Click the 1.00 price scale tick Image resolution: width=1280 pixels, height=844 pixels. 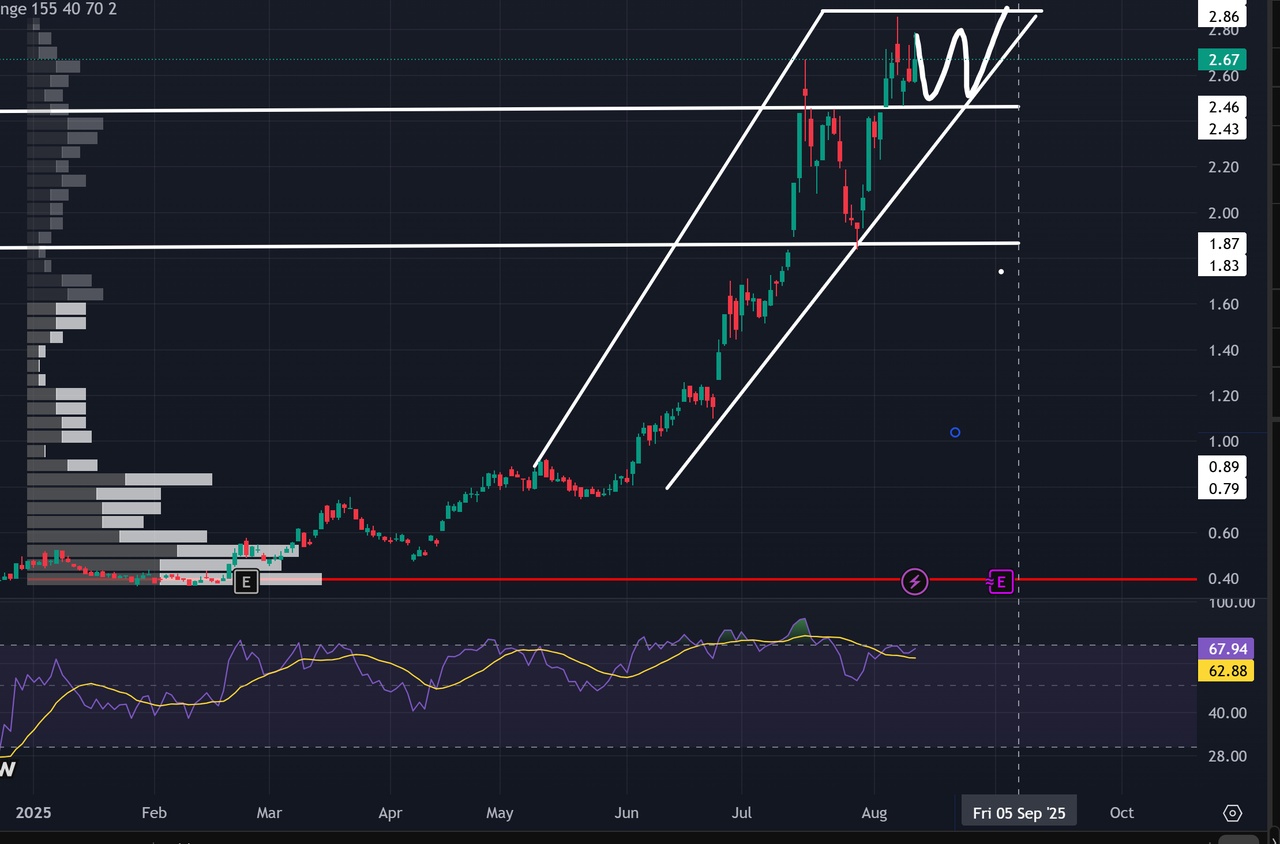[x=1223, y=442]
